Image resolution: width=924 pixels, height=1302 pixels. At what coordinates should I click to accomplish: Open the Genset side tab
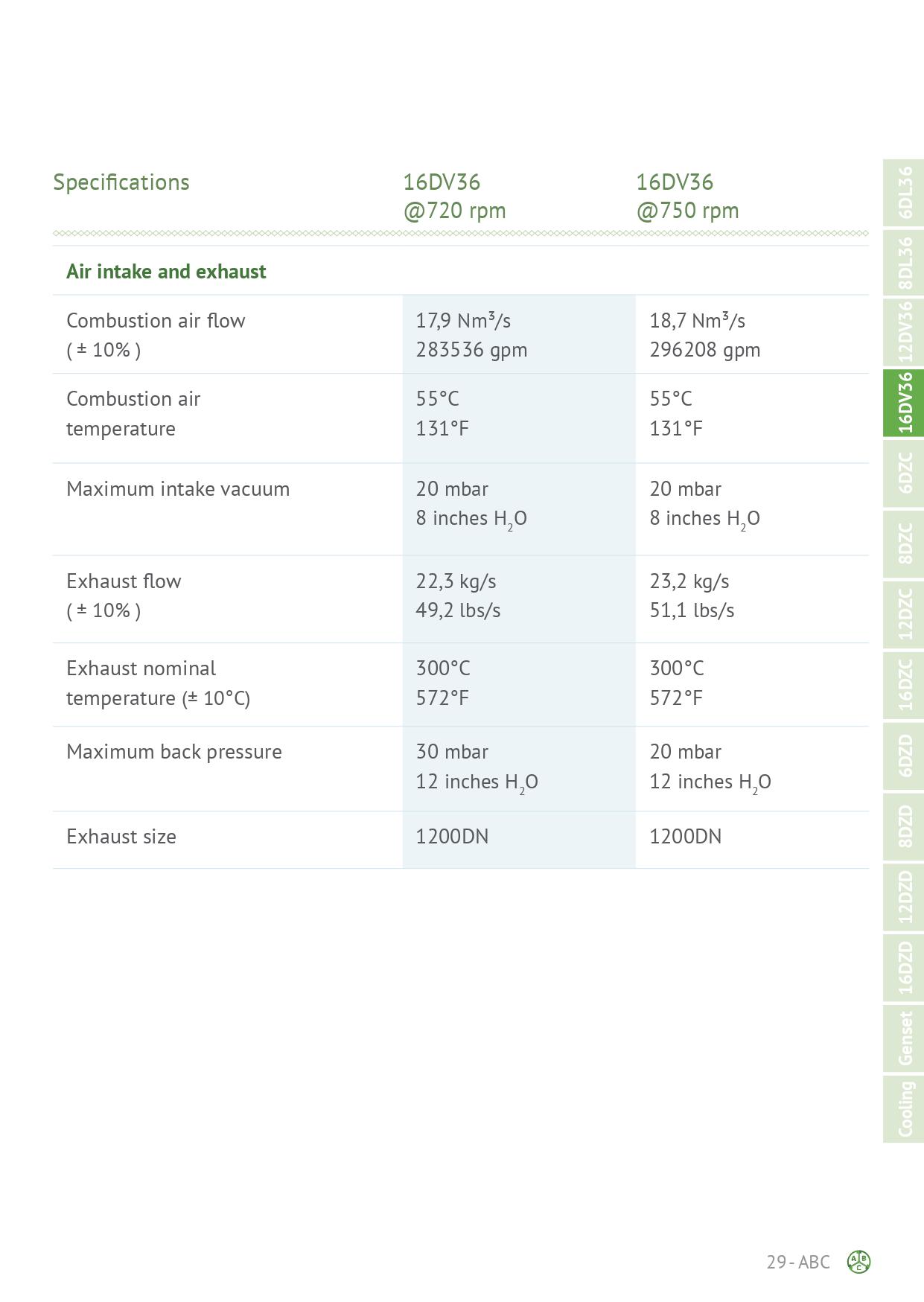point(904,1038)
